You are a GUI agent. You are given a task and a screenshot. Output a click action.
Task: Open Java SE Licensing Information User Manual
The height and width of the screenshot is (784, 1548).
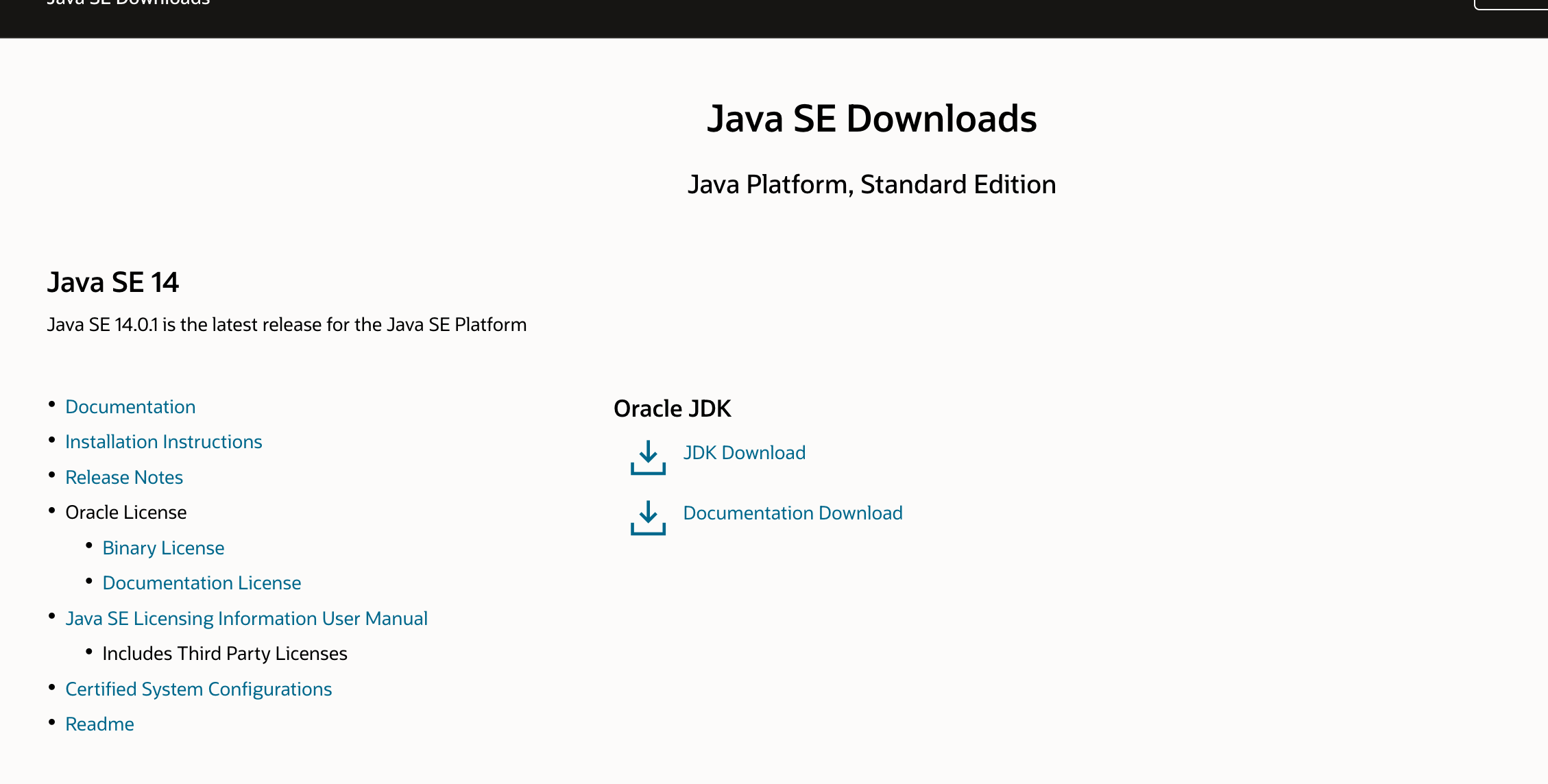coord(246,619)
